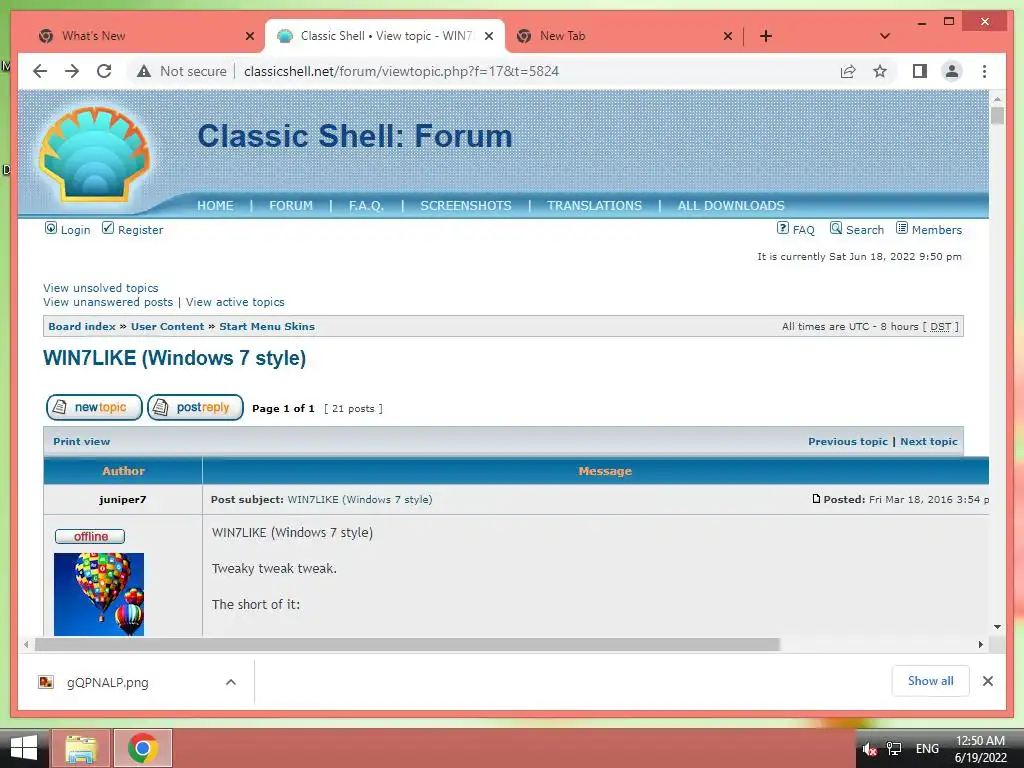Image resolution: width=1024 pixels, height=768 pixels.
Task: Click the DST abbreviation
Action: [940, 327]
